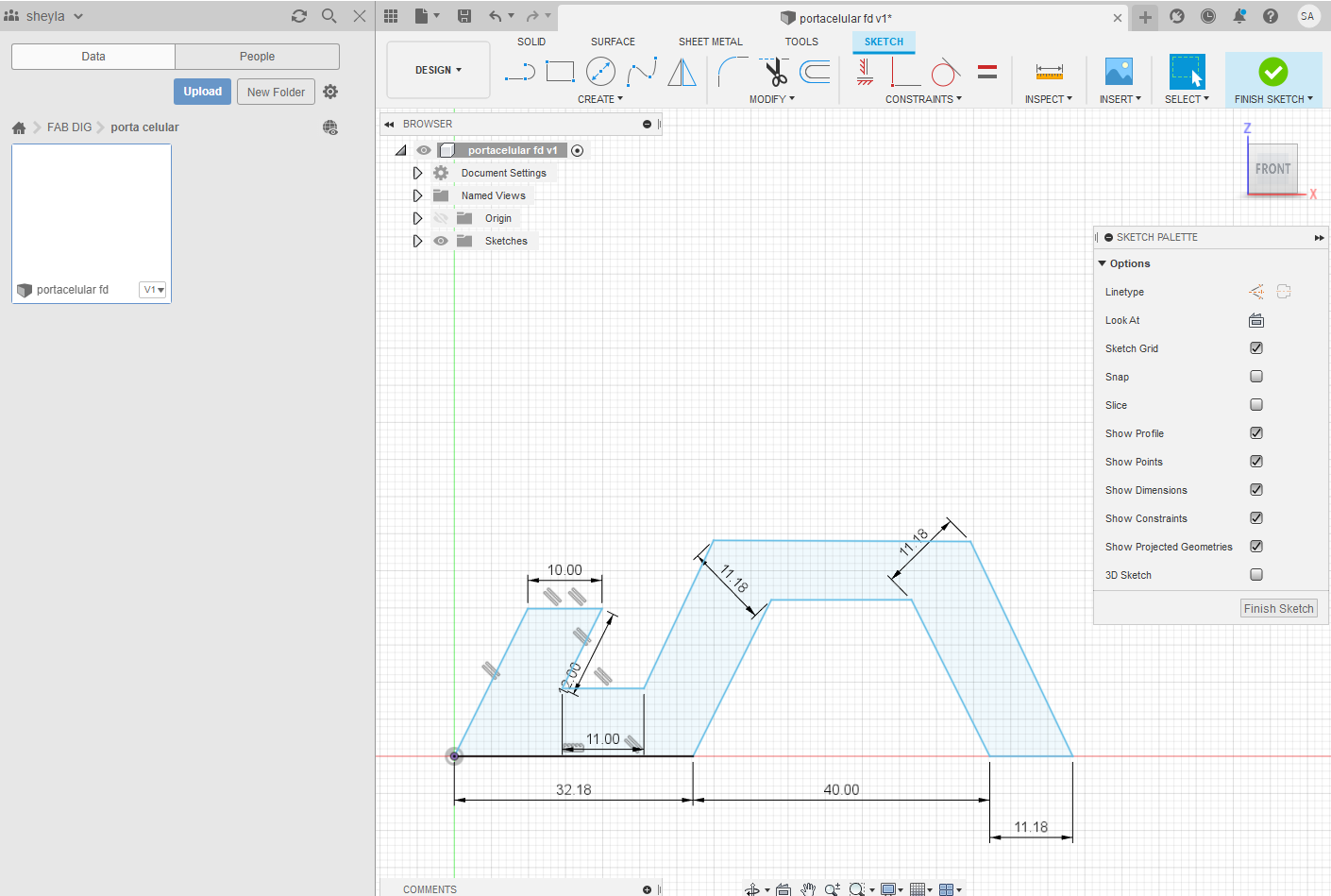
Task: Collapse the Options section in Sketch Palette
Action: (x=1102, y=263)
